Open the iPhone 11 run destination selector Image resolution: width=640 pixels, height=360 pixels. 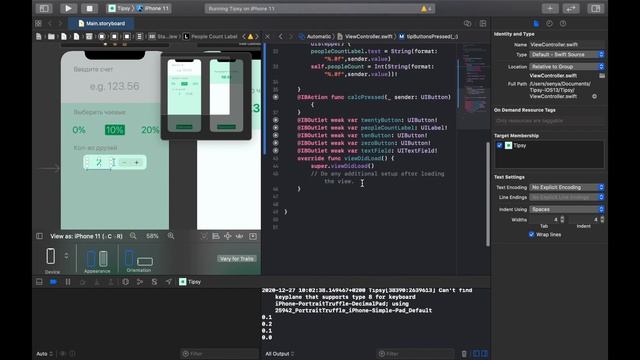[153, 8]
